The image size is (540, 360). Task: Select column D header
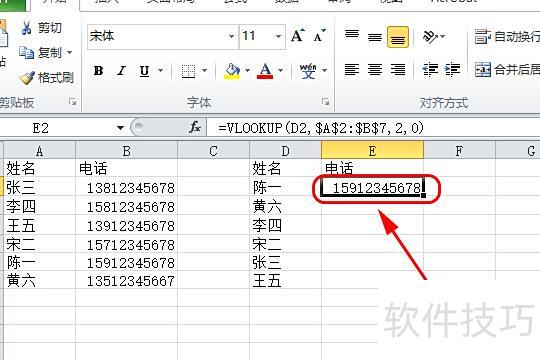285,151
